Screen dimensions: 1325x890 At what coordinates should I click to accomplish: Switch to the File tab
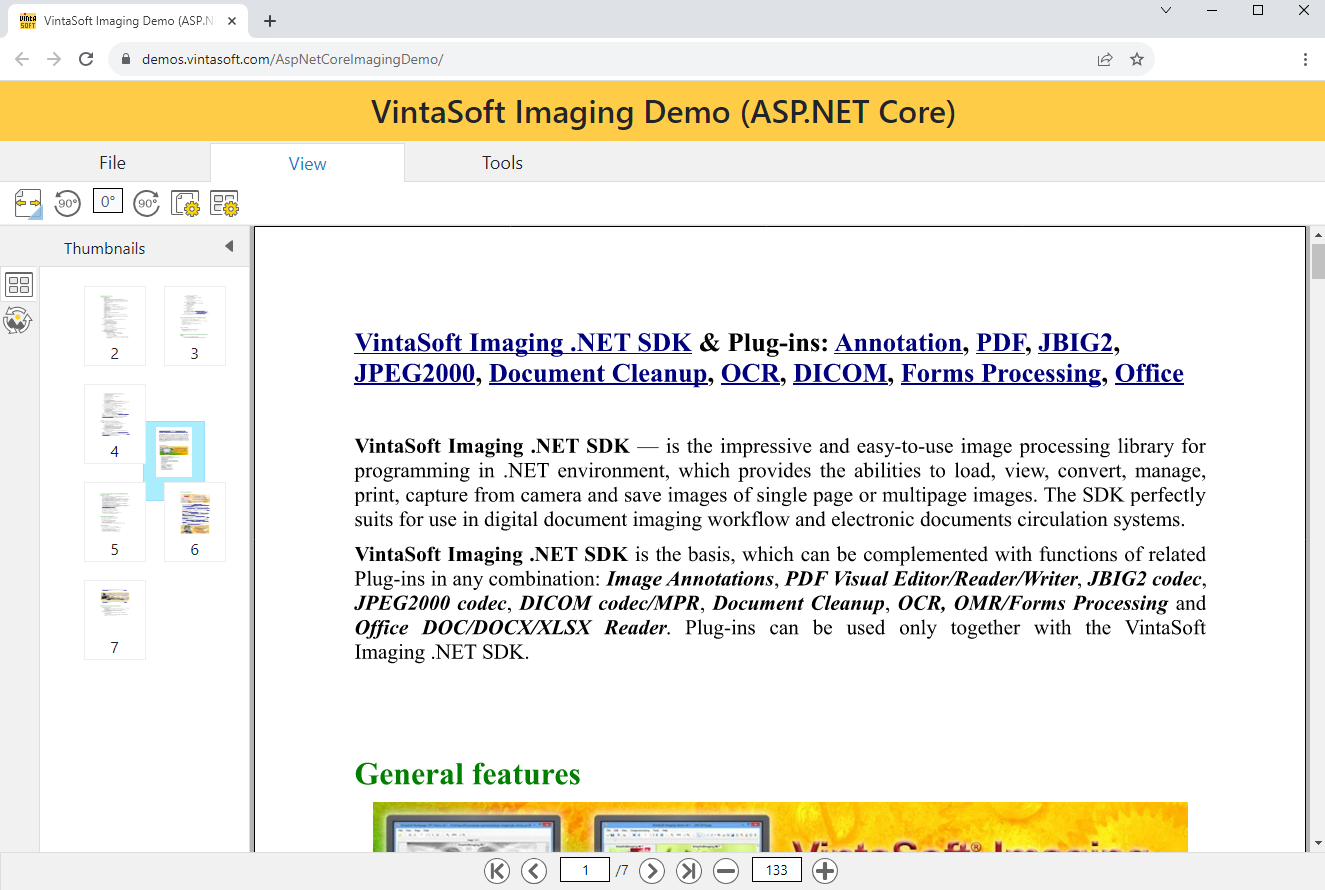click(x=112, y=163)
